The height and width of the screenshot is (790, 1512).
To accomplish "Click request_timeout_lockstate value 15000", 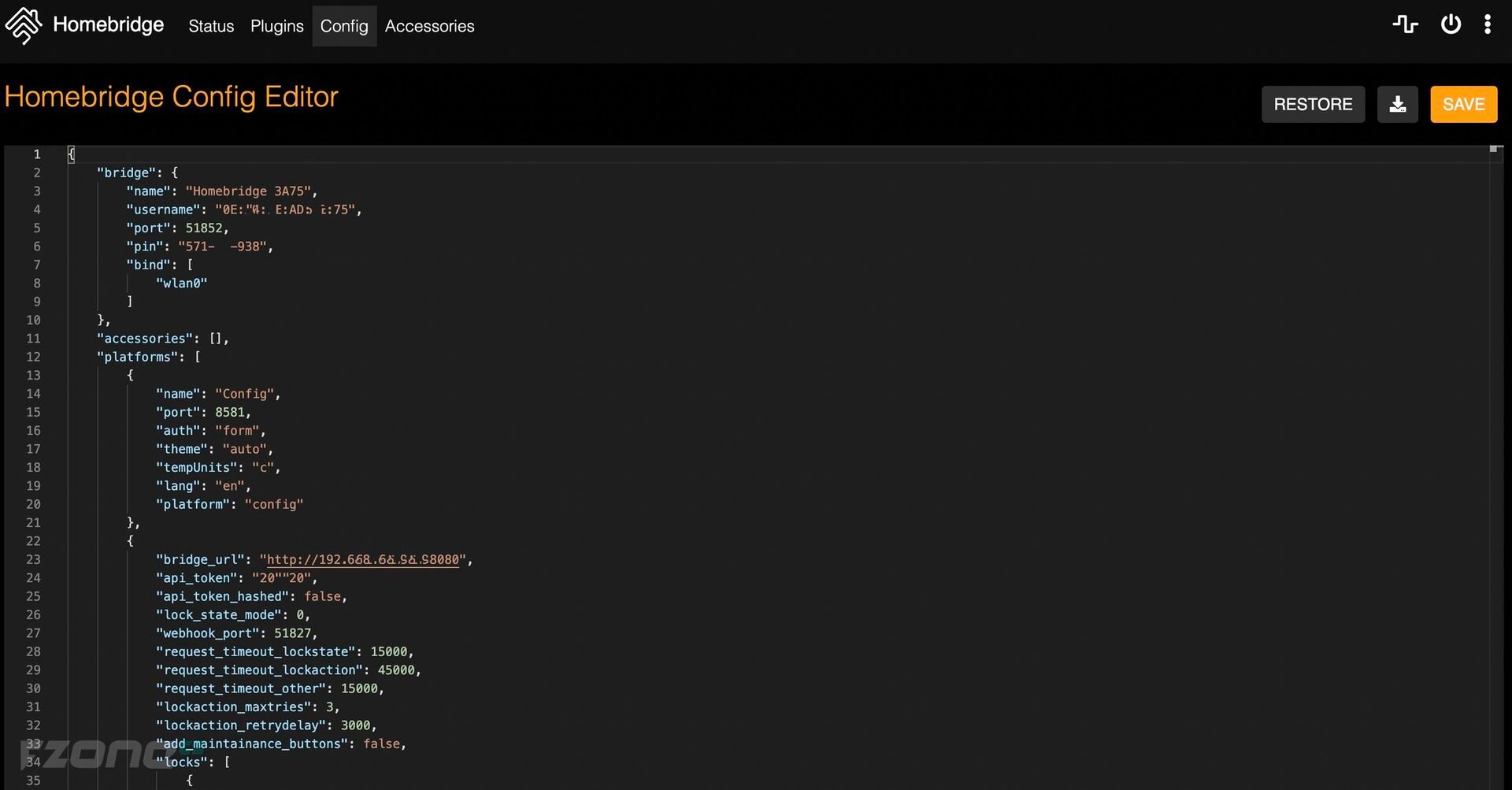I will [x=389, y=652].
